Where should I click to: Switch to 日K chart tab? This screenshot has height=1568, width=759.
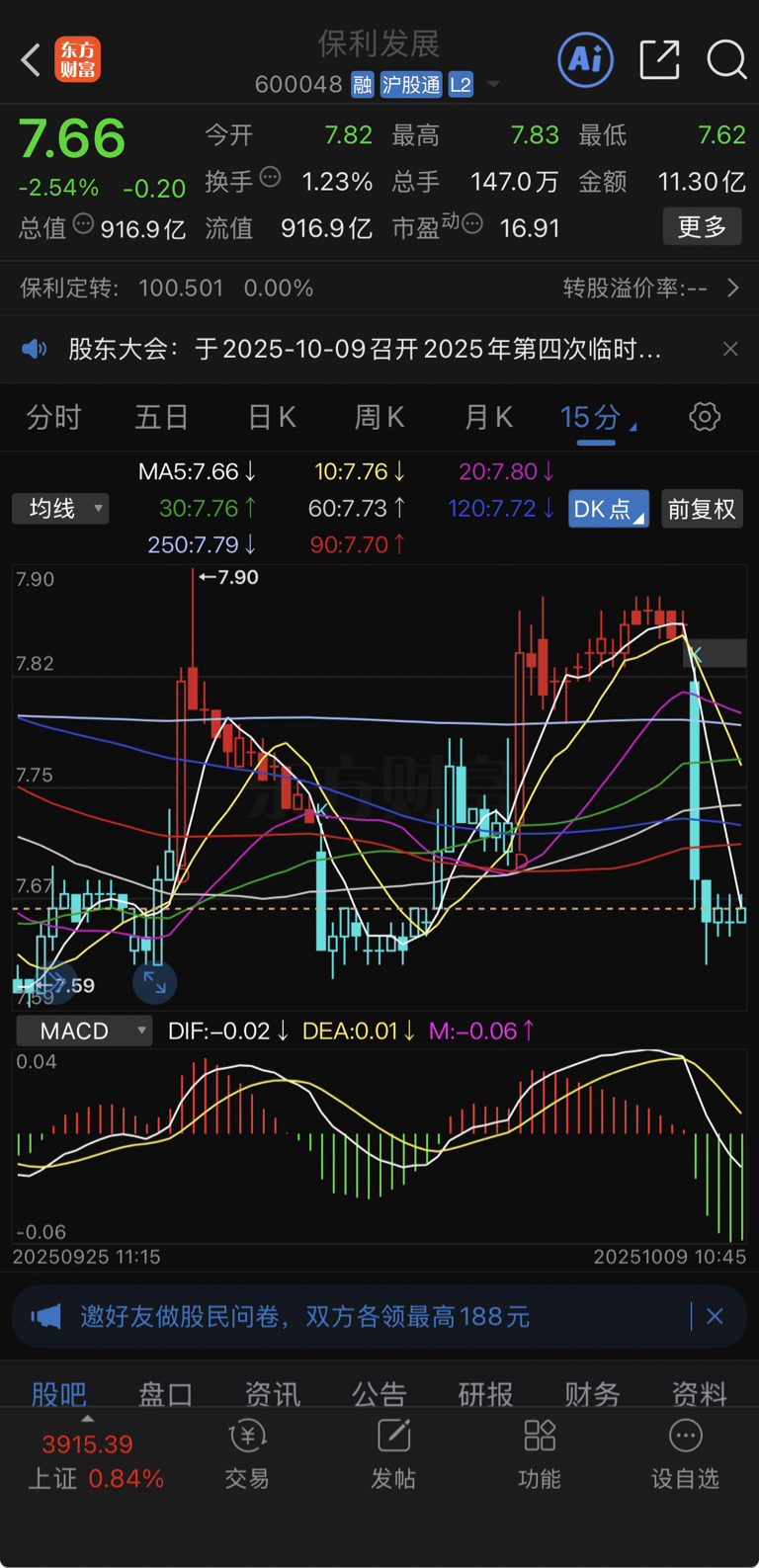tap(272, 418)
